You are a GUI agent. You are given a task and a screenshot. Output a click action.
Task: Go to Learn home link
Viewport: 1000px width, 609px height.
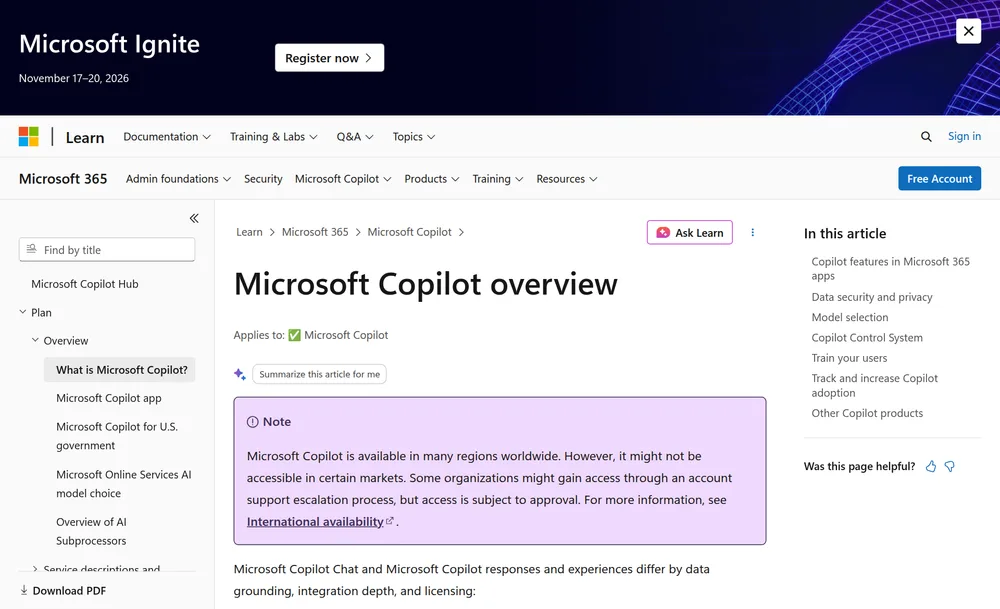click(x=85, y=137)
